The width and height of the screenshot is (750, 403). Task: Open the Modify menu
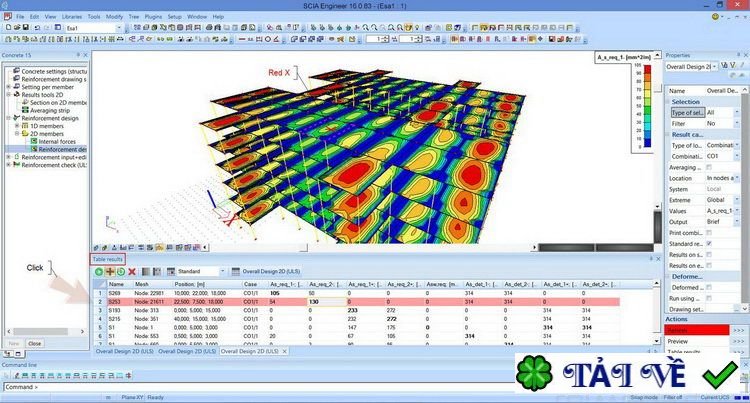pos(114,17)
